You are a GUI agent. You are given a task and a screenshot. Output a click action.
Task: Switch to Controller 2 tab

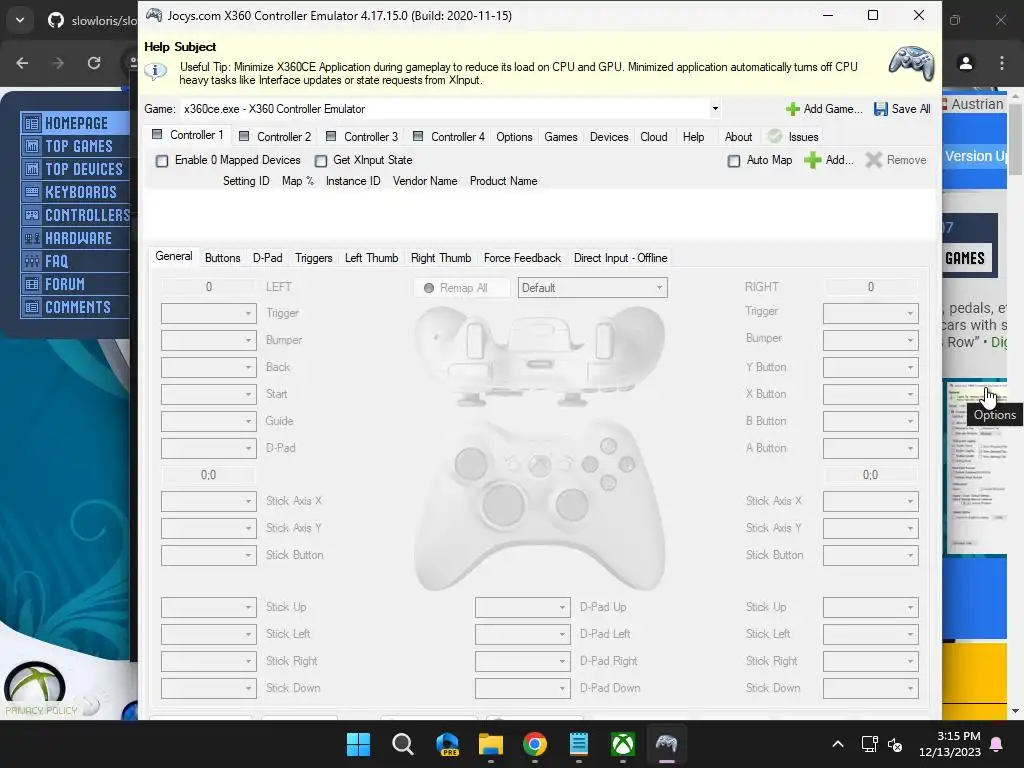(x=274, y=136)
